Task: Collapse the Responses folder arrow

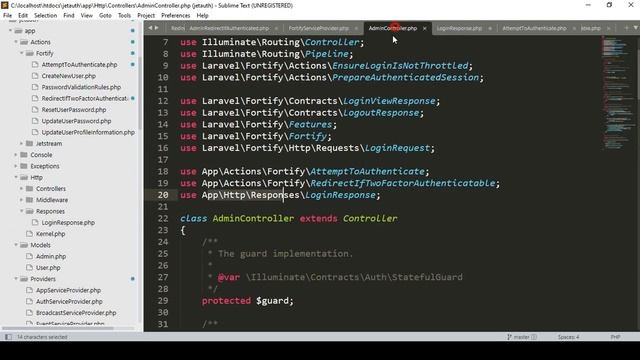Action: click(21, 211)
